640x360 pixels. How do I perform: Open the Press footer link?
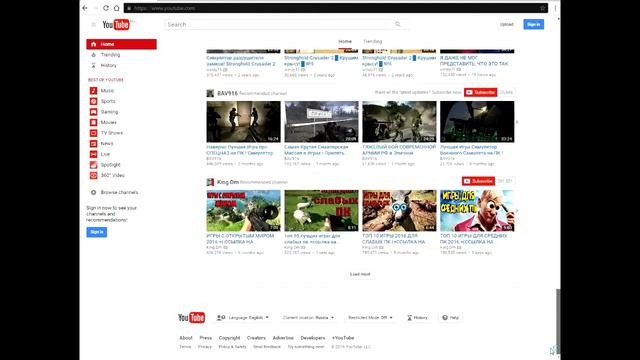point(206,338)
